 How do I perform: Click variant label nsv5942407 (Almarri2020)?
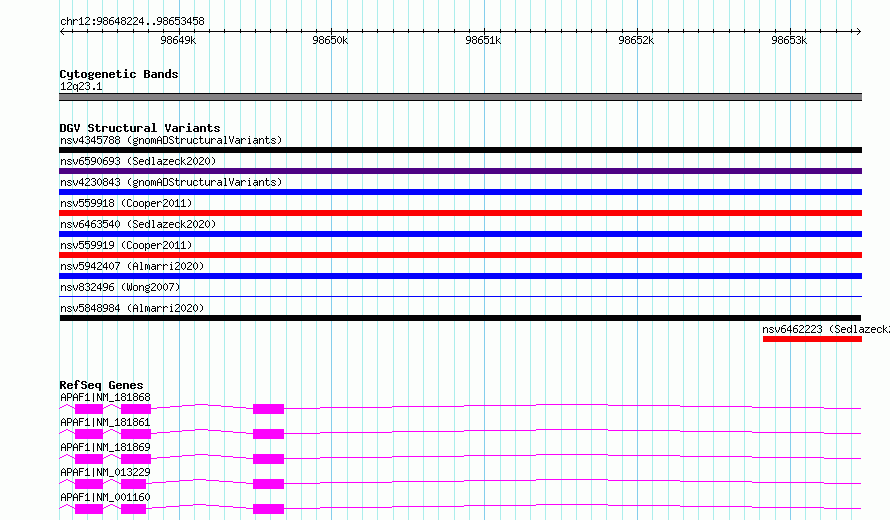[x=132, y=266]
